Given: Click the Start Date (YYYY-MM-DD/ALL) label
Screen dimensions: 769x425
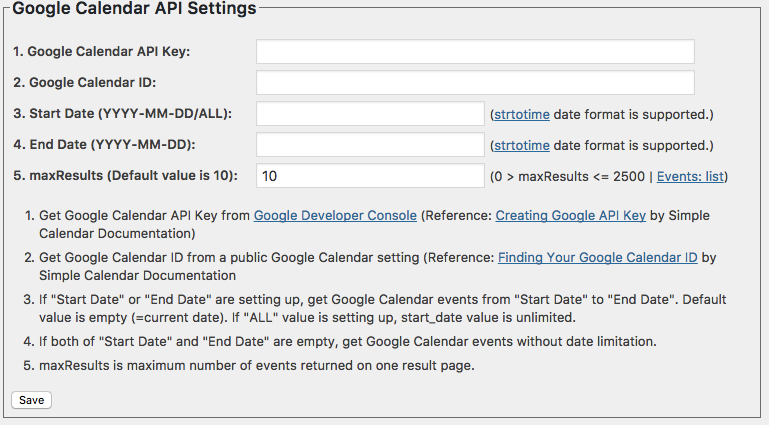Looking at the screenshot, I should coord(123,114).
